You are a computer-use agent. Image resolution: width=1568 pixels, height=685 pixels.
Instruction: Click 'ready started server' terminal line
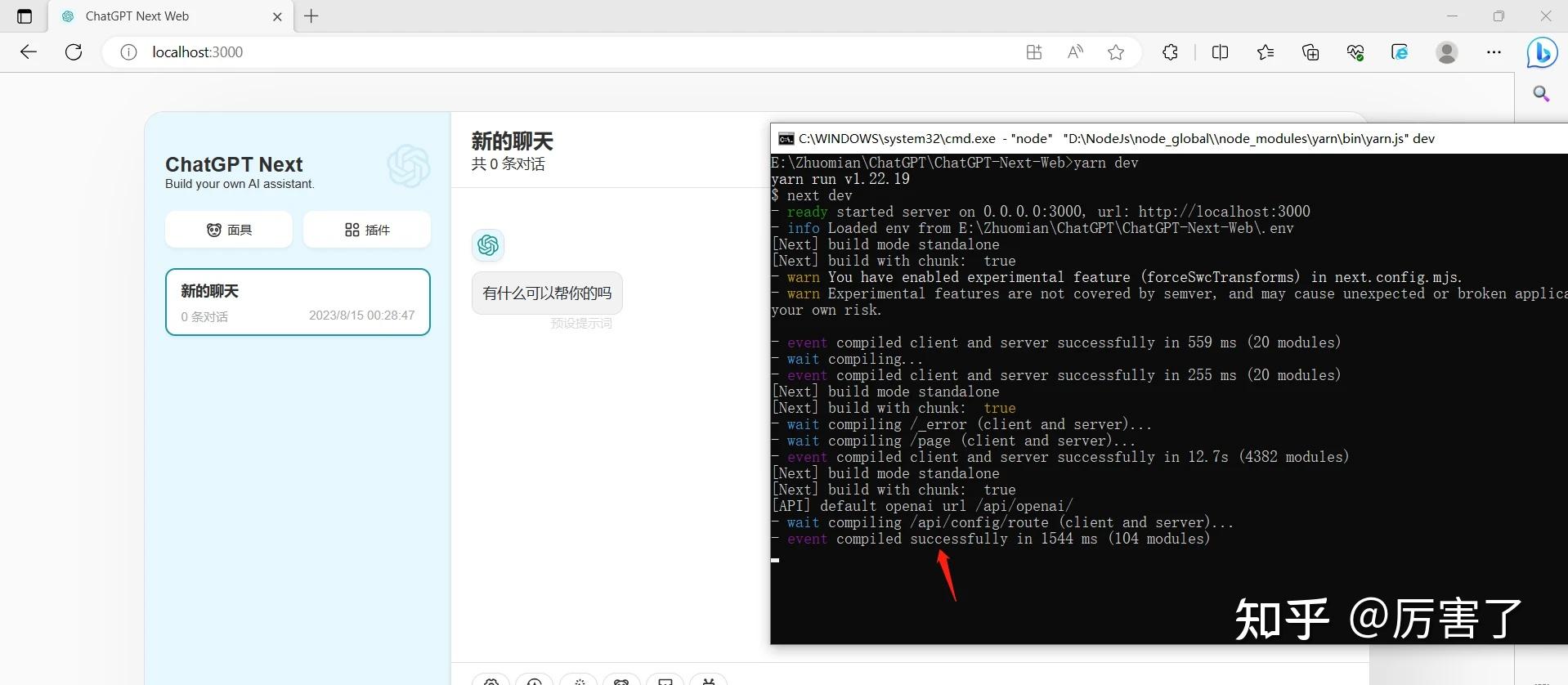click(1041, 212)
